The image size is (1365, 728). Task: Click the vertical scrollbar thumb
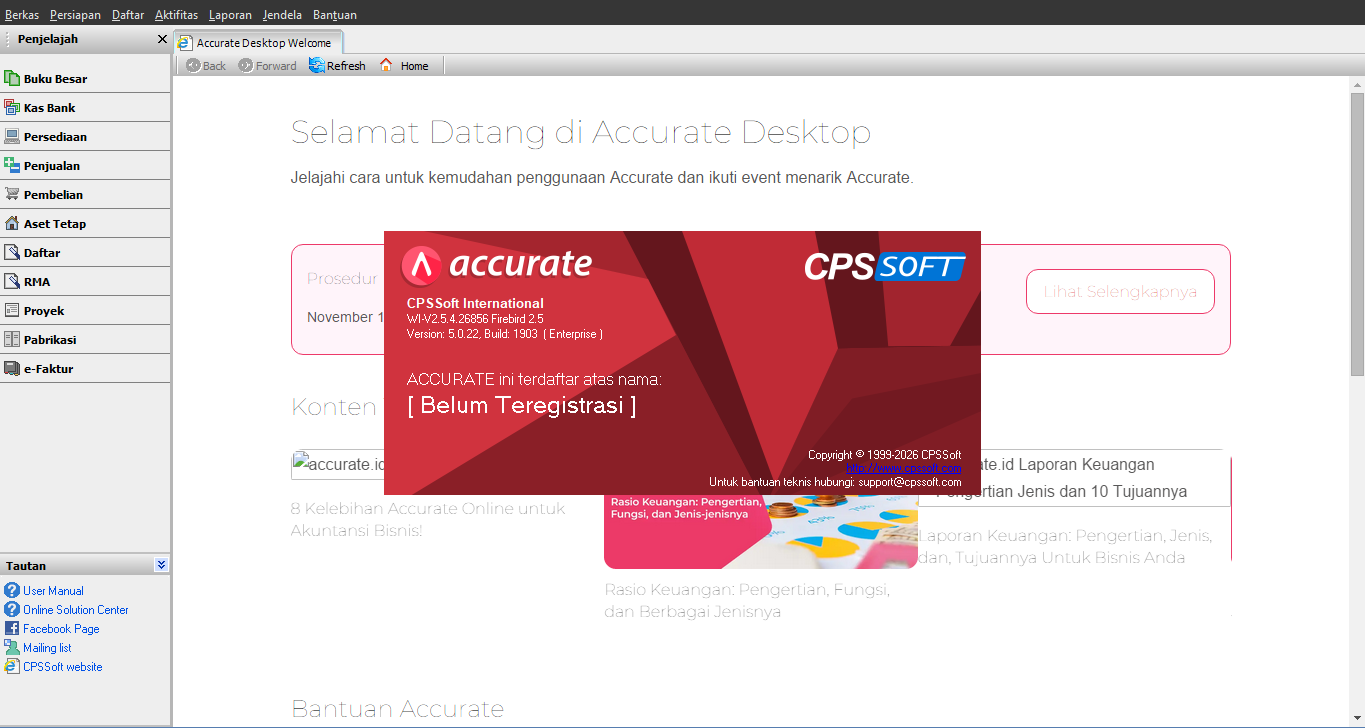tap(1357, 233)
